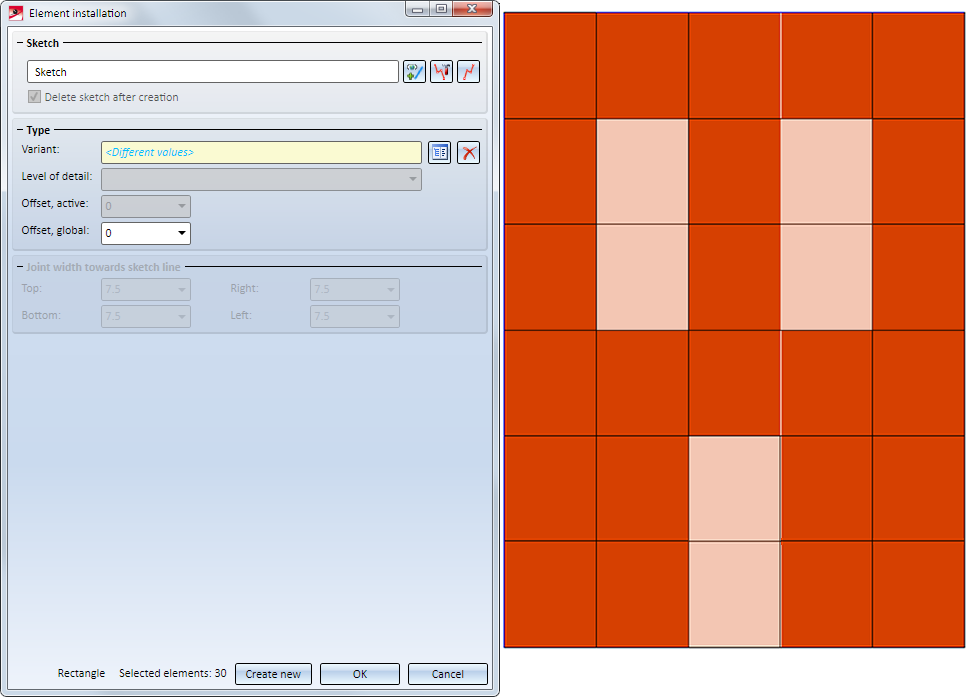Click the Cancel button
966x697 pixels.
click(x=447, y=674)
